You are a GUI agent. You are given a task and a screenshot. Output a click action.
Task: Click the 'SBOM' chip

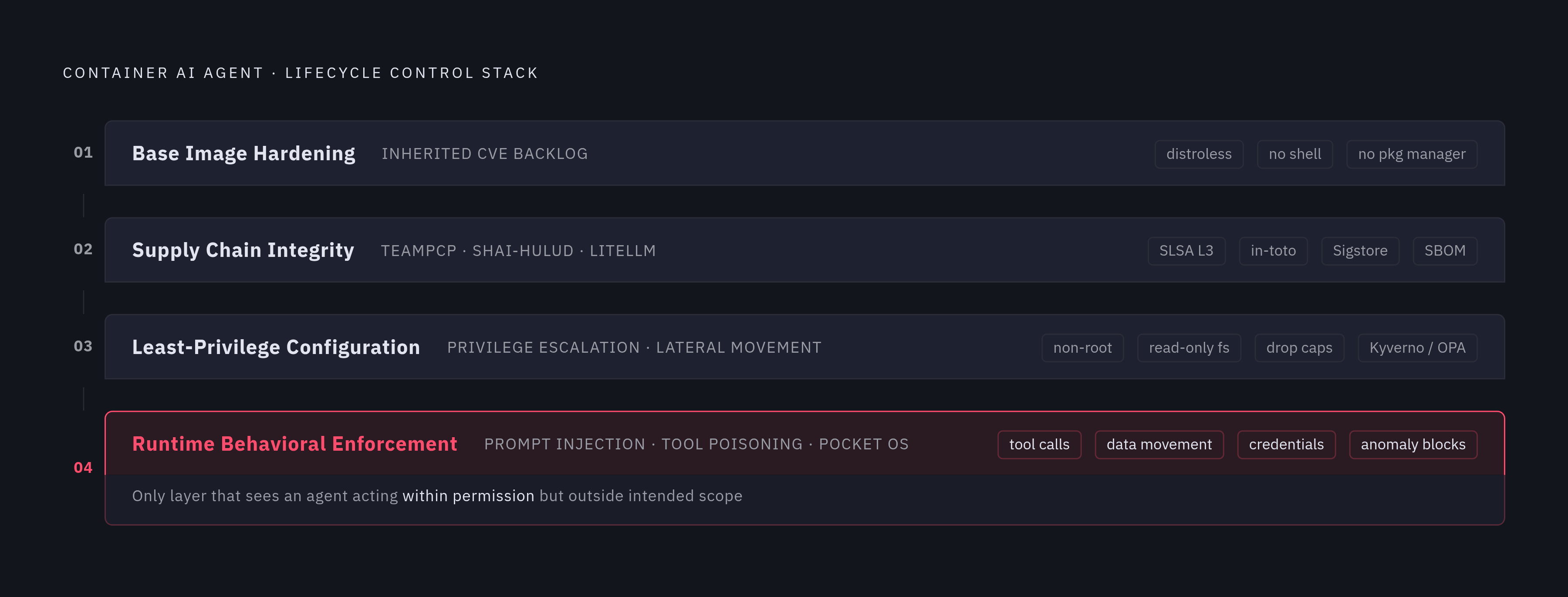point(1444,251)
